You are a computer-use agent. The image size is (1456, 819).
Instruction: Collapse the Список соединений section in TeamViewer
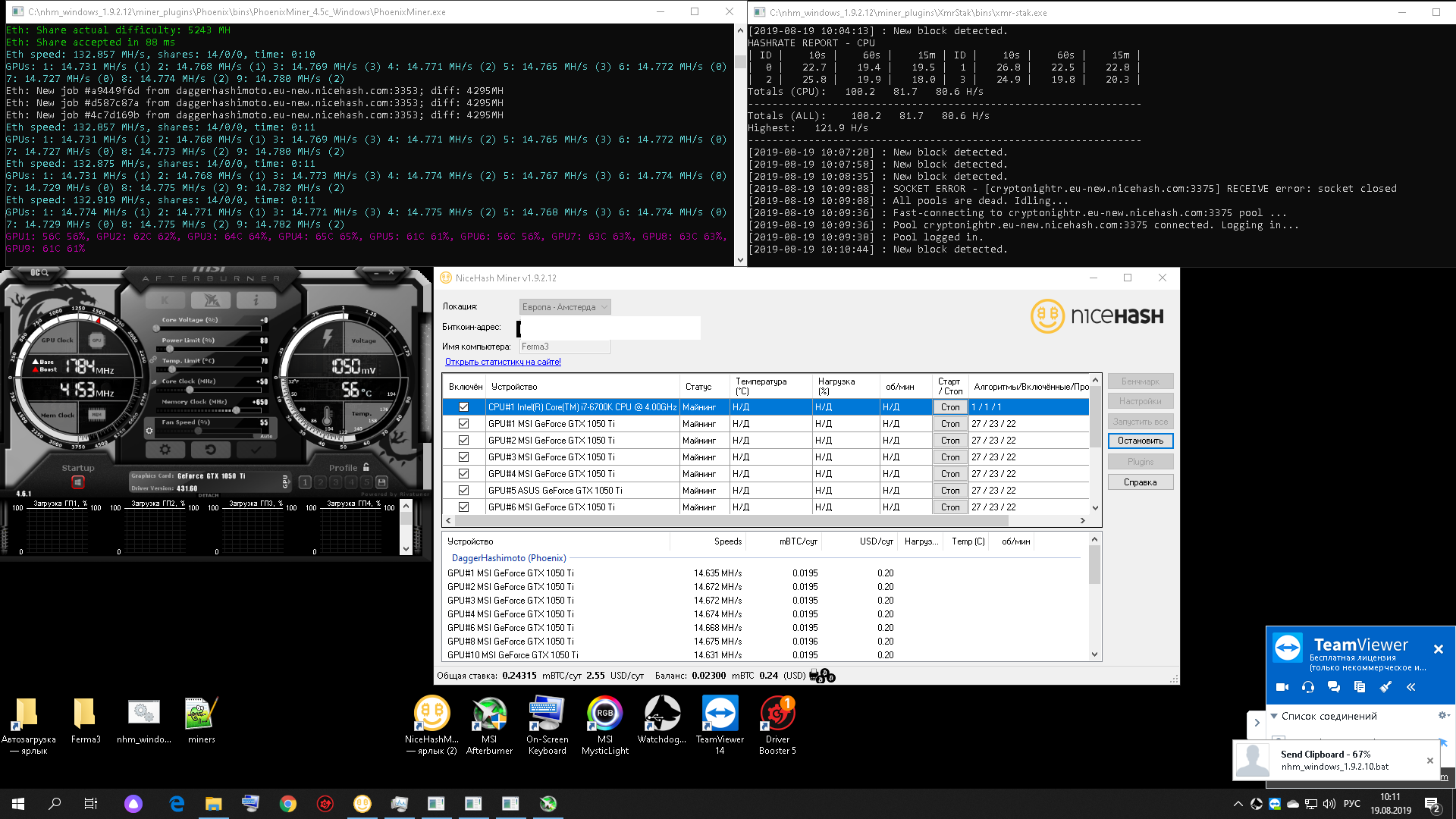coord(1274,716)
